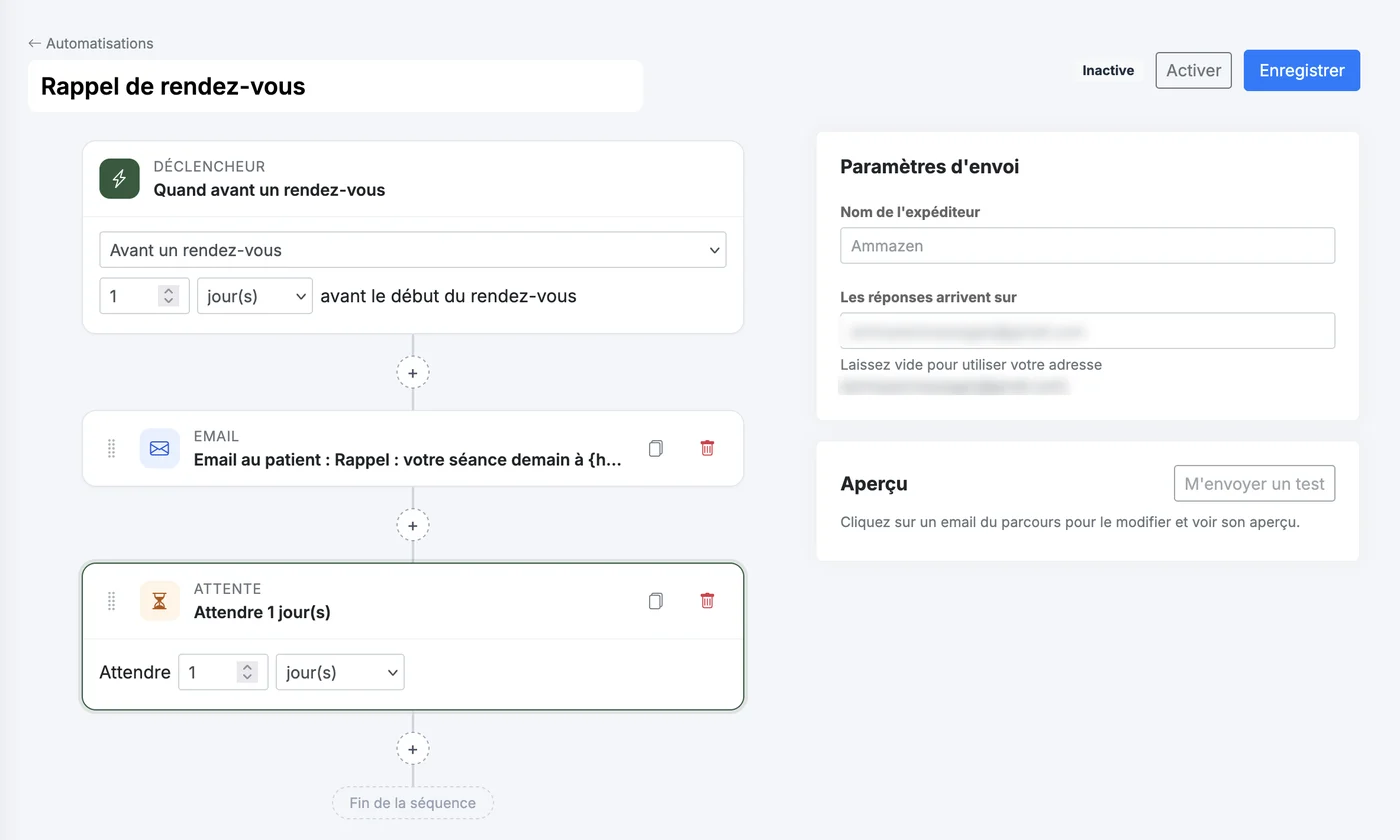The image size is (1400, 840).
Task: Click the envelope icon of Email step
Action: point(159,448)
